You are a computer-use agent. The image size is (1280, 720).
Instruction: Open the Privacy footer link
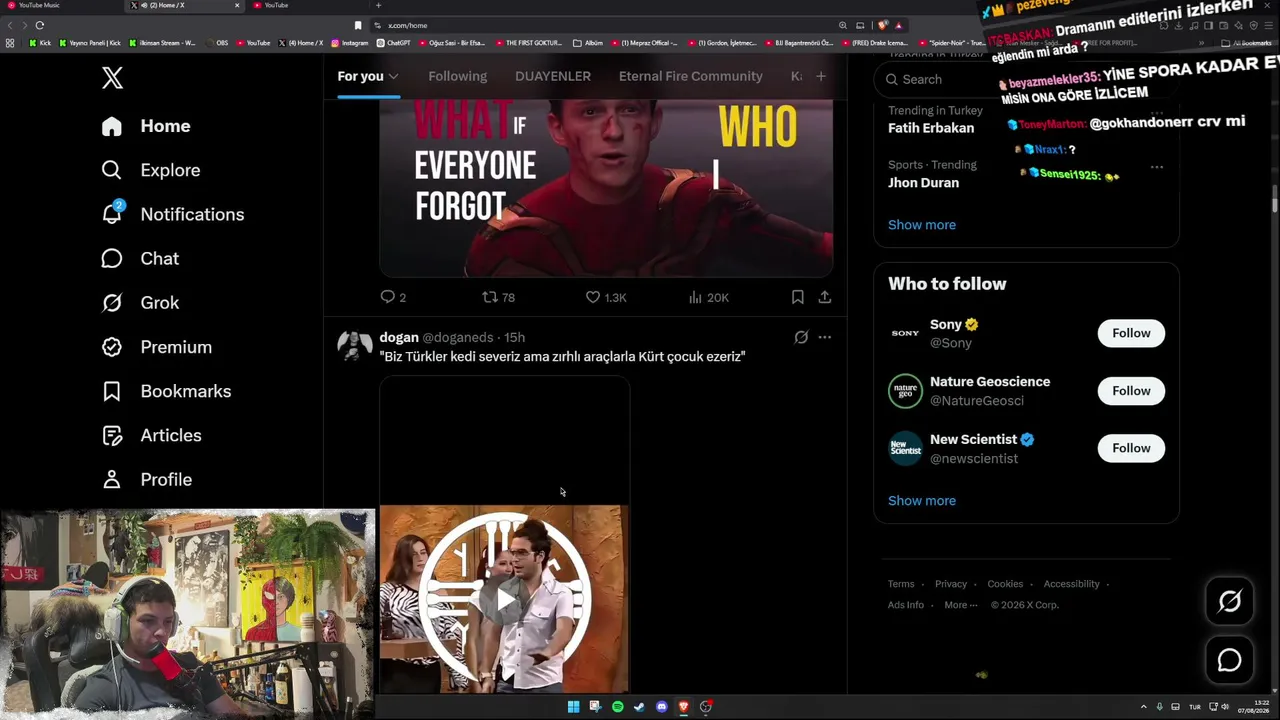point(951,584)
